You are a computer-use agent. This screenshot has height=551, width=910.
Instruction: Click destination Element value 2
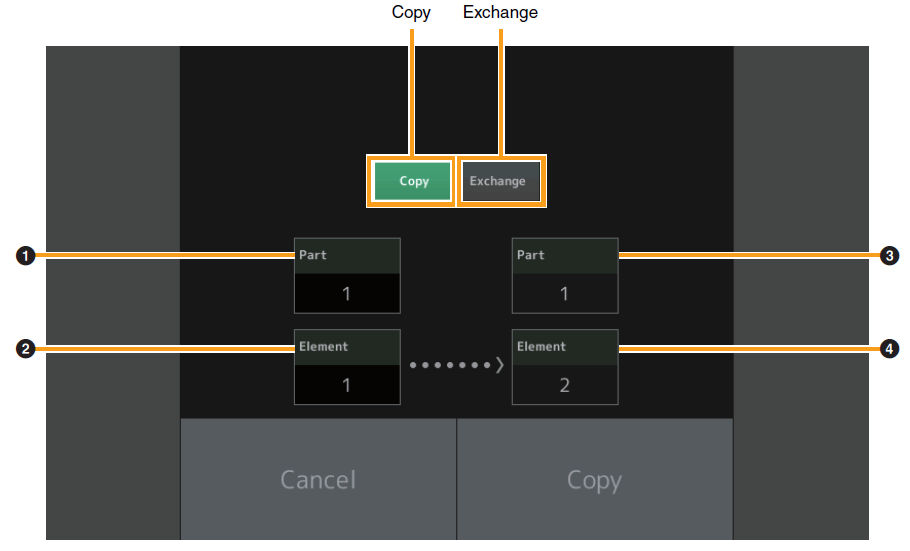pos(565,385)
